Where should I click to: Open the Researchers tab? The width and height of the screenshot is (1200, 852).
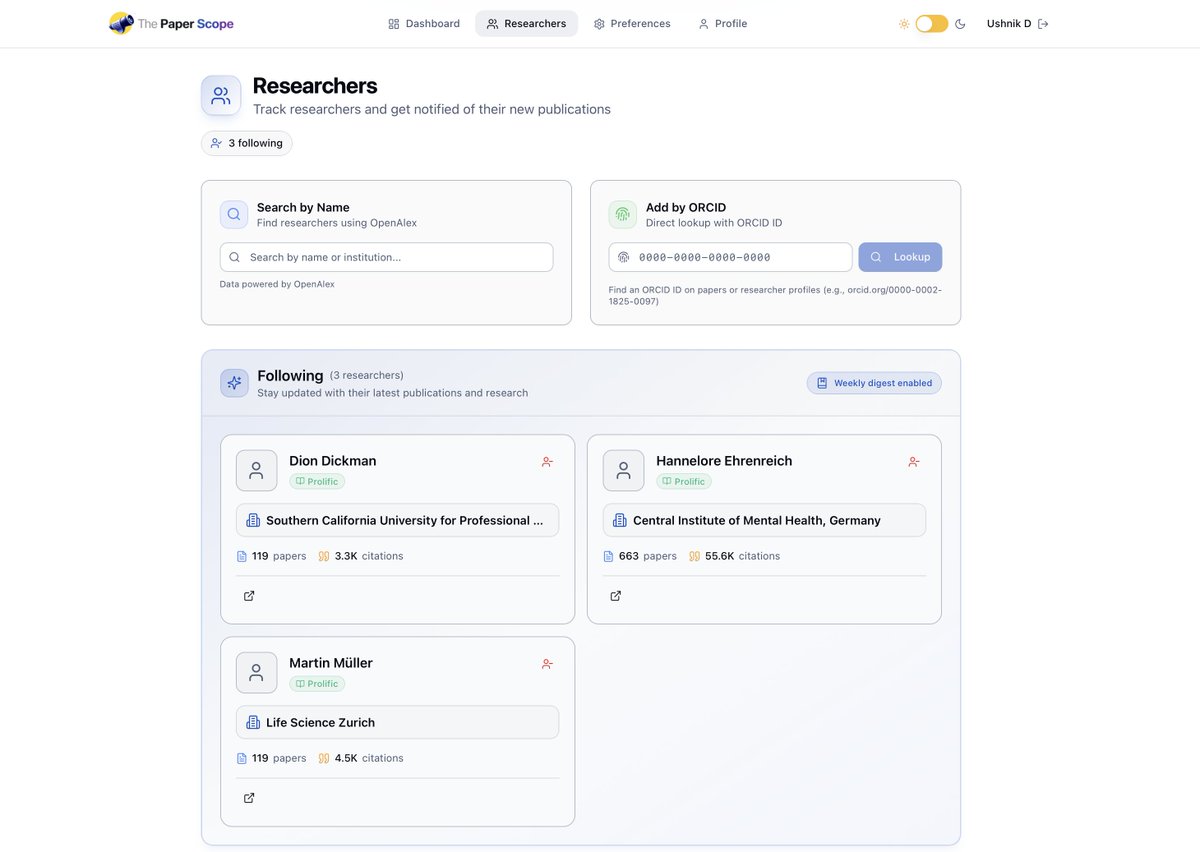pos(526,23)
